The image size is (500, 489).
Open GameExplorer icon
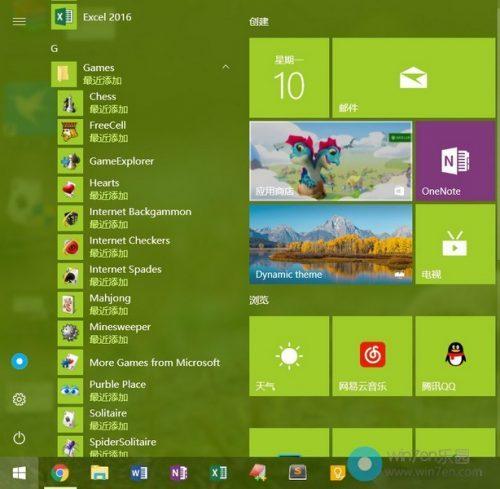pos(70,161)
